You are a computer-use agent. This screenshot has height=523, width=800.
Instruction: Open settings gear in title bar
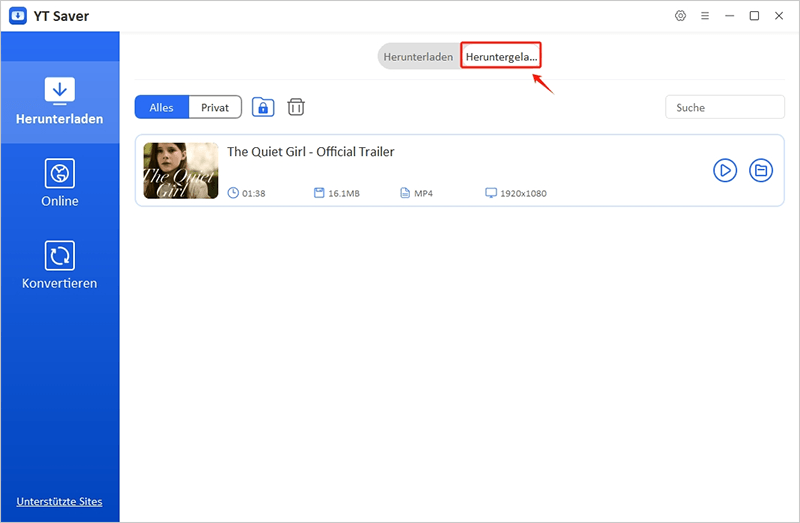(x=681, y=16)
